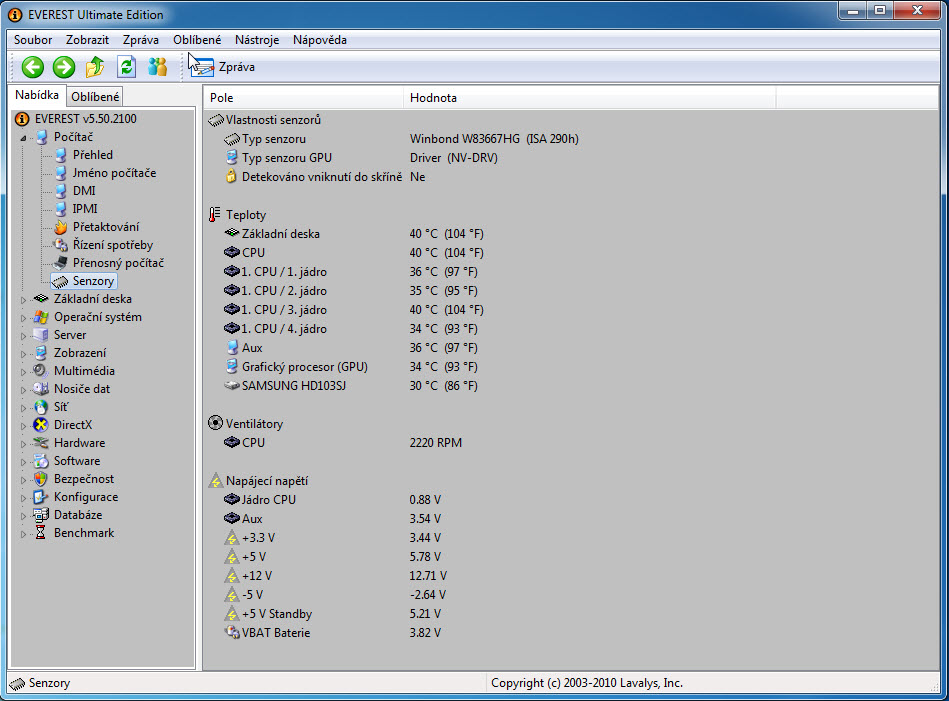Click the Databáze icon in tree
This screenshot has height=701, width=949.
41,515
